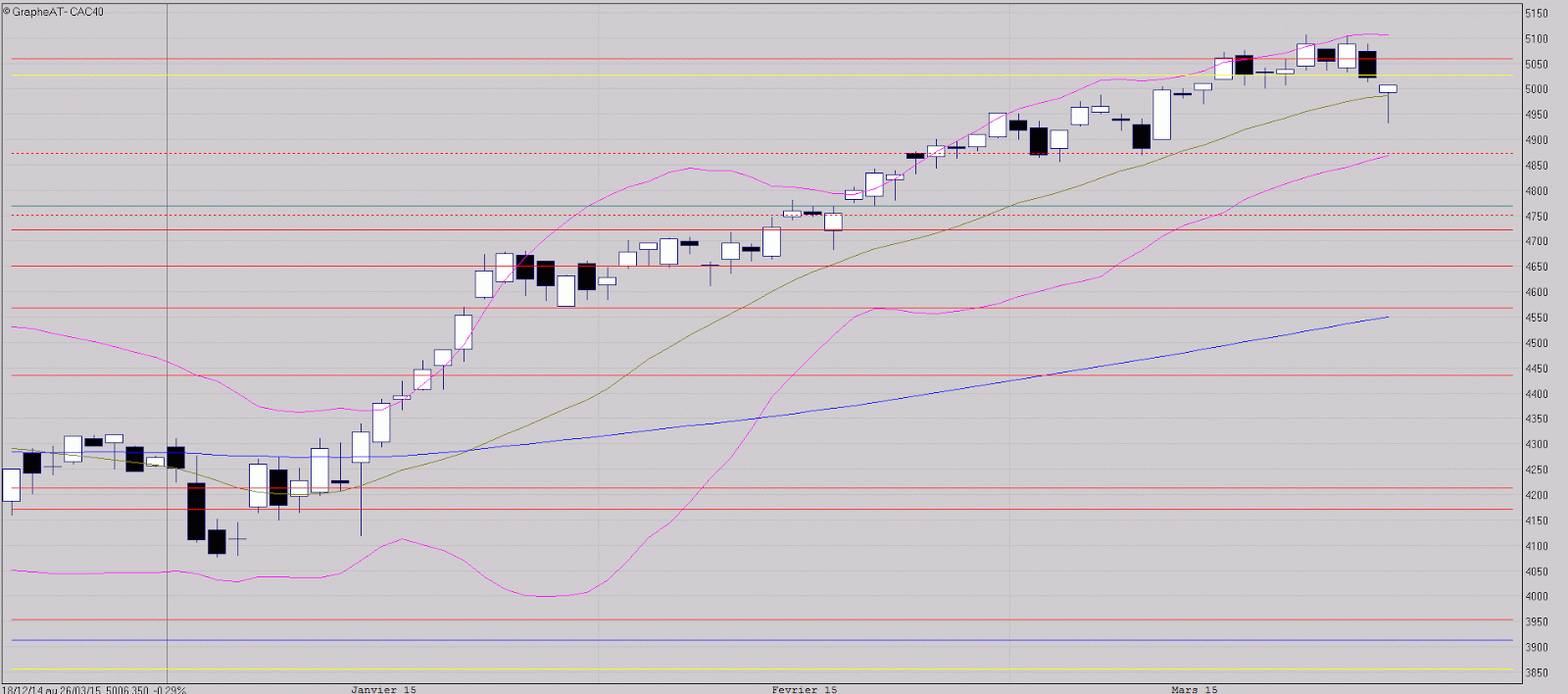
Task: Click the 4450 price axis label
Action: [1536, 369]
